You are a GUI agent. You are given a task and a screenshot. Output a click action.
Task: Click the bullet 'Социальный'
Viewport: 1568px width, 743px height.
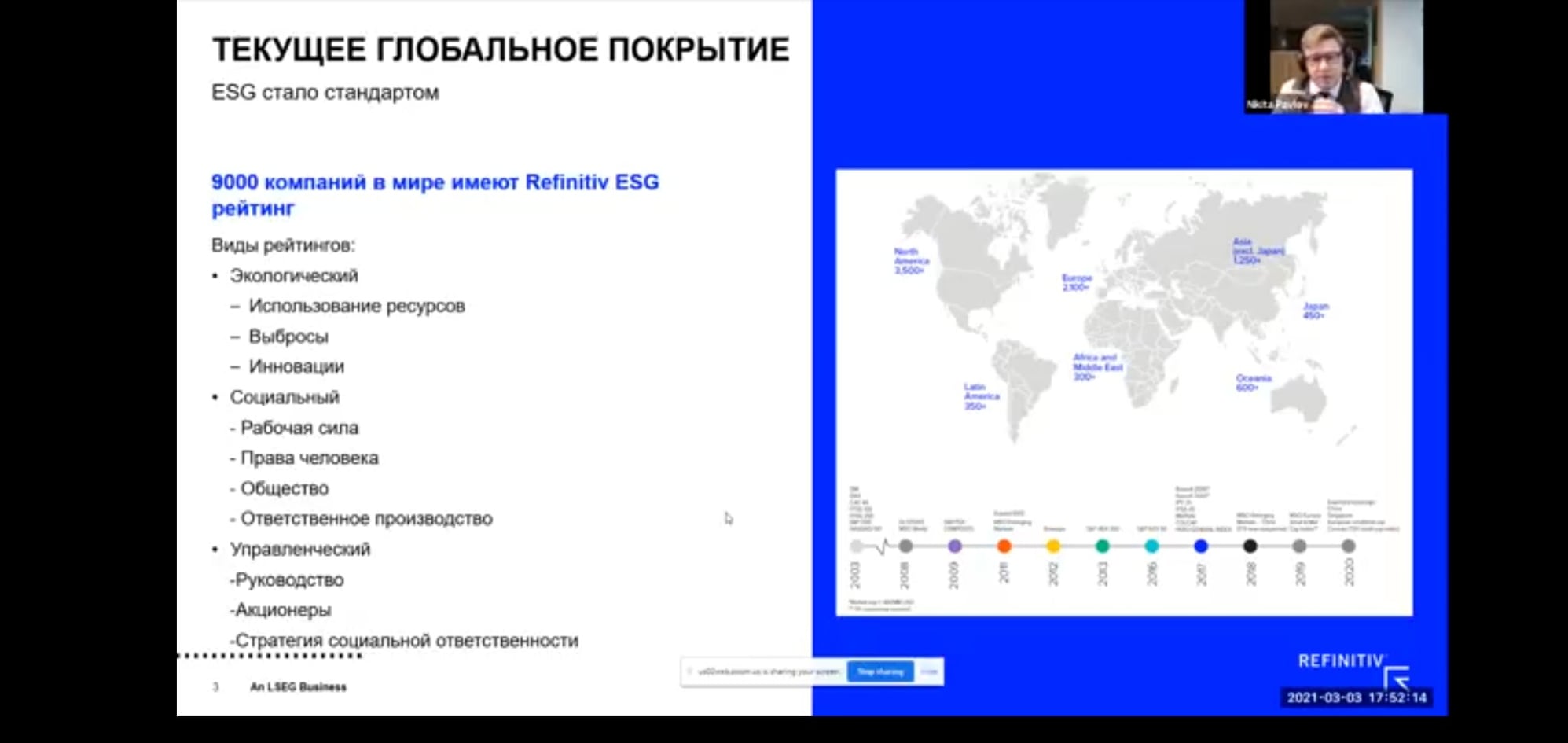285,397
